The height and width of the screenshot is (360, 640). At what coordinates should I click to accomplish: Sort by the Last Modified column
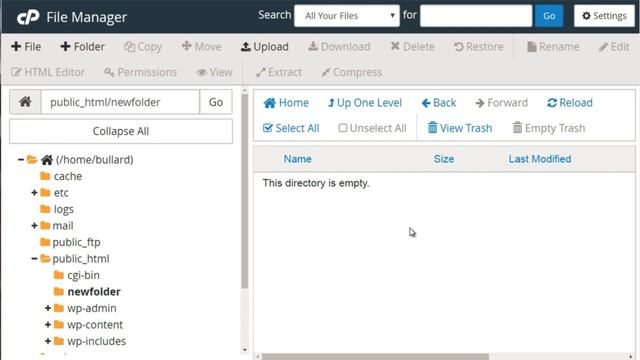[x=540, y=159]
